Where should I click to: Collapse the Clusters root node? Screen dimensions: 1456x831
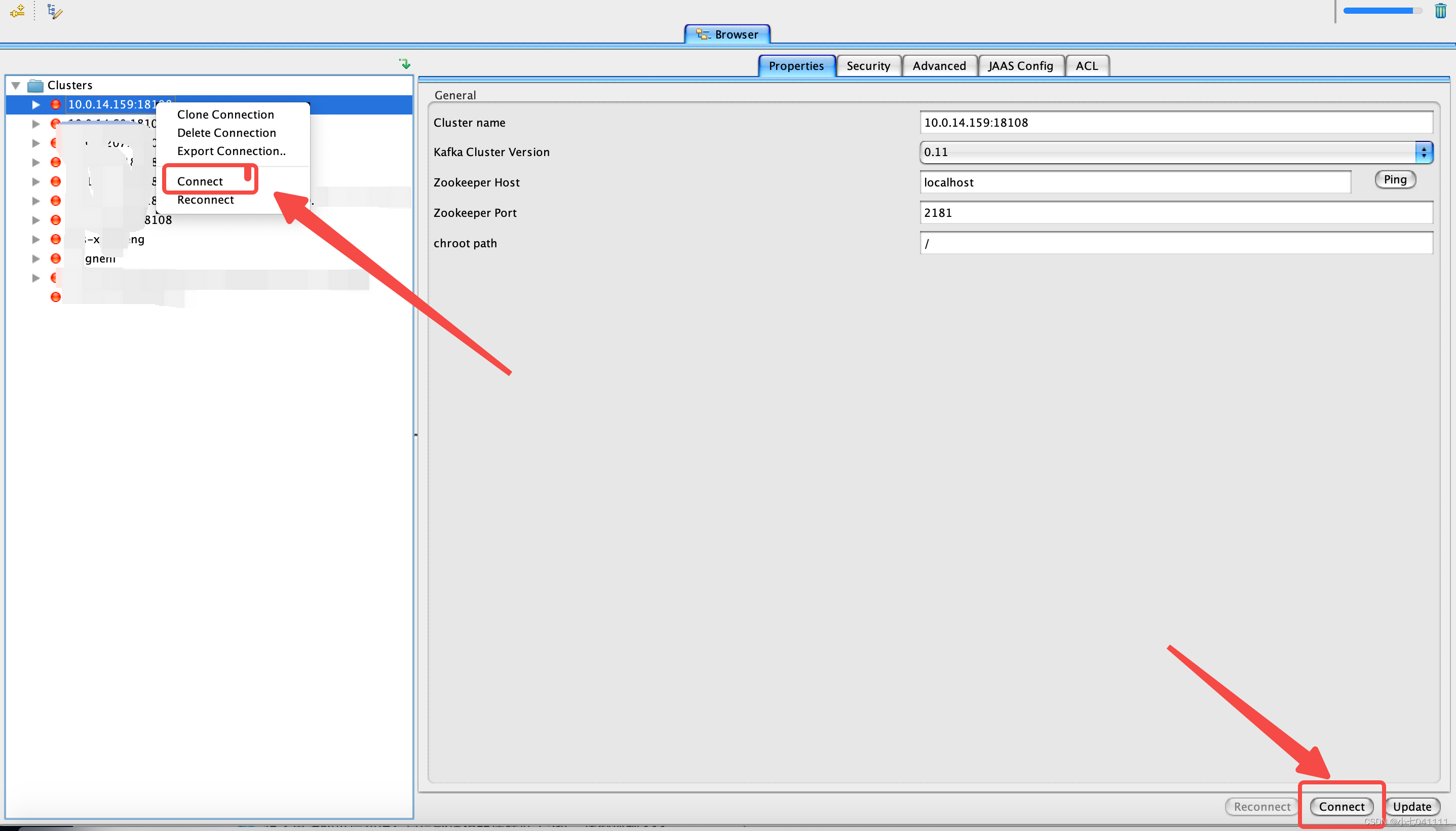[16, 86]
